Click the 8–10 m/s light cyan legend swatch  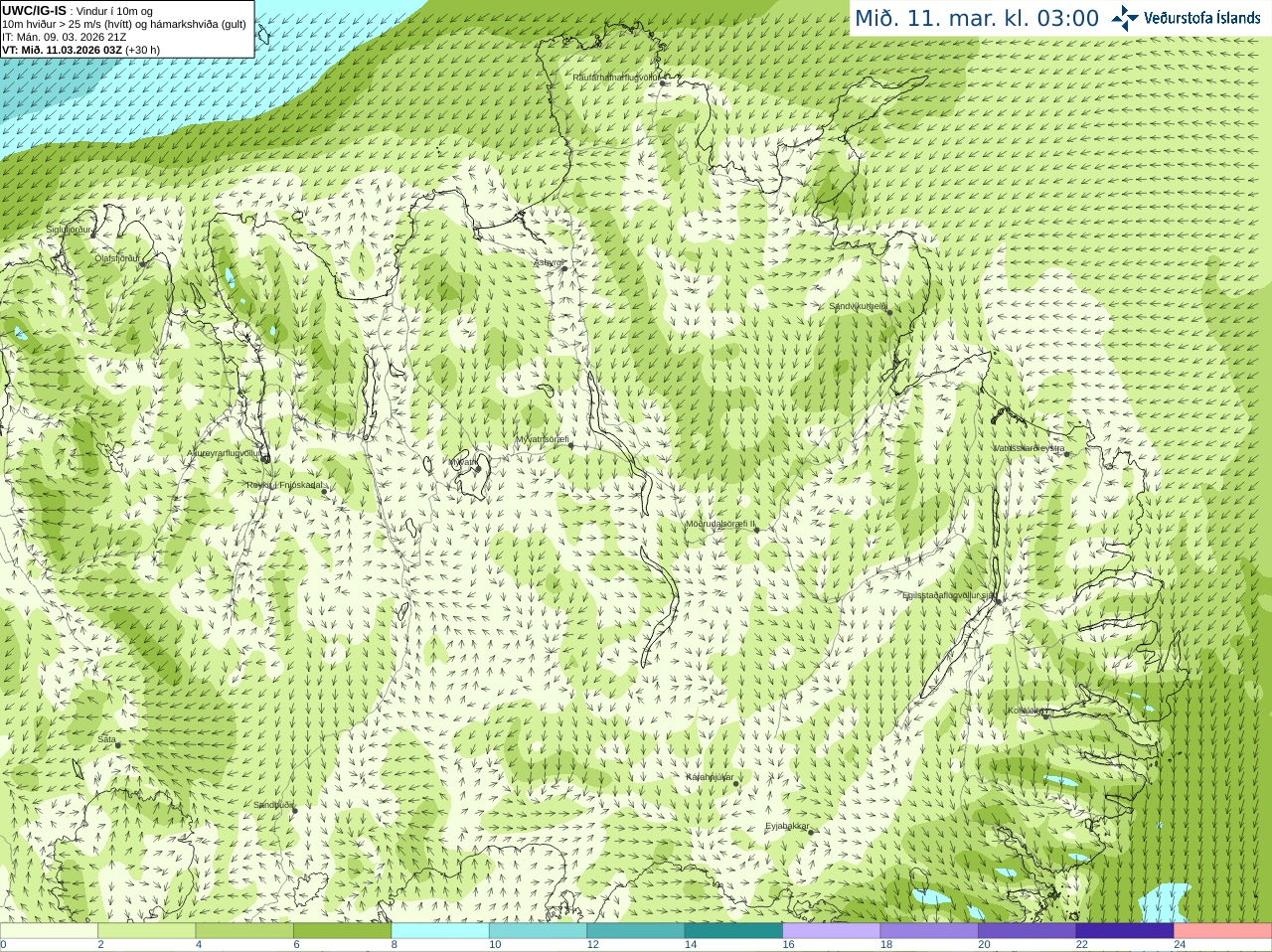click(x=440, y=931)
